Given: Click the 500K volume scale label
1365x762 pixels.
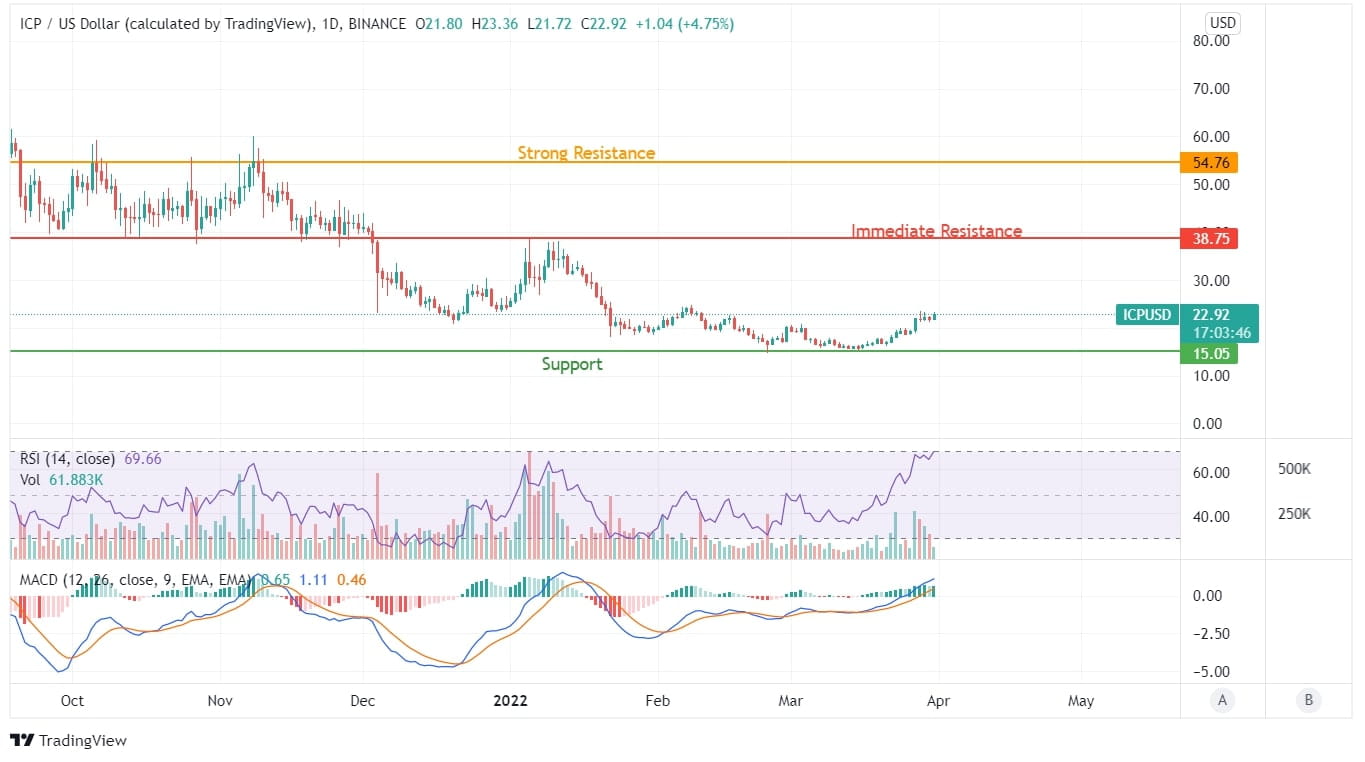Looking at the screenshot, I should (x=1294, y=468).
